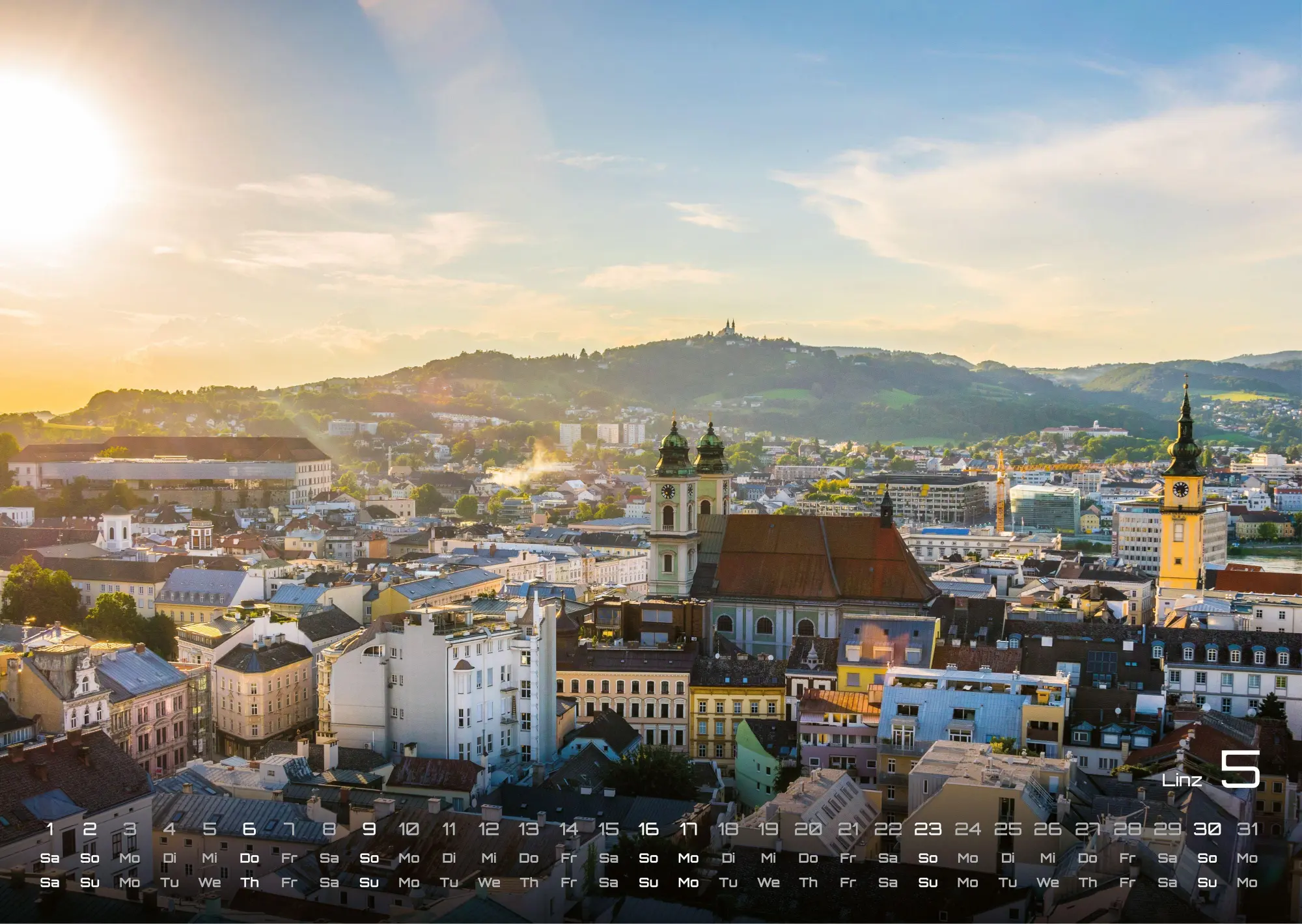This screenshot has height=924, width=1302.
Task: Click German 'So' under day 23
Action: point(928,858)
